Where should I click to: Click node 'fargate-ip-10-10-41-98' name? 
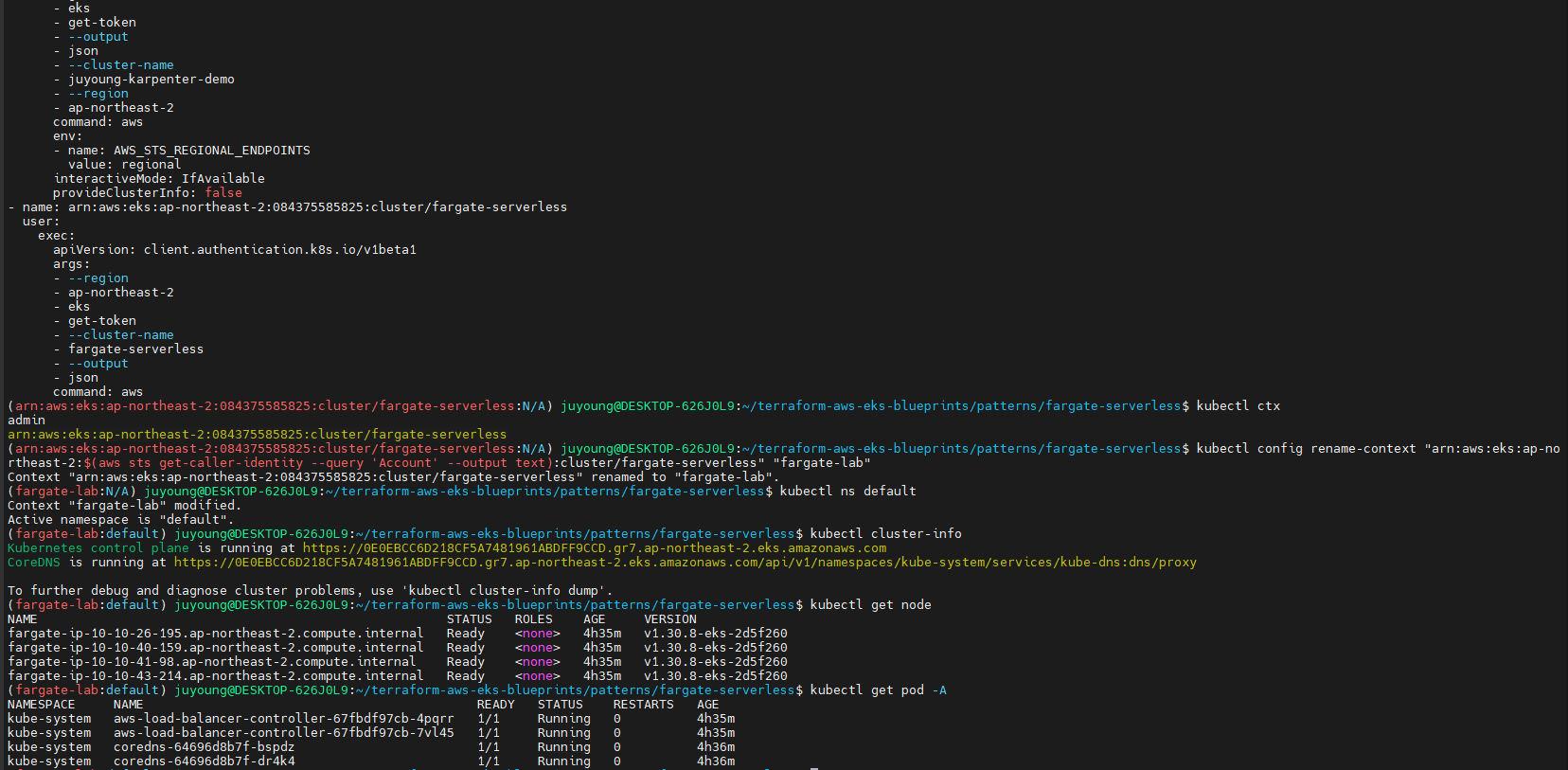[x=212, y=662]
